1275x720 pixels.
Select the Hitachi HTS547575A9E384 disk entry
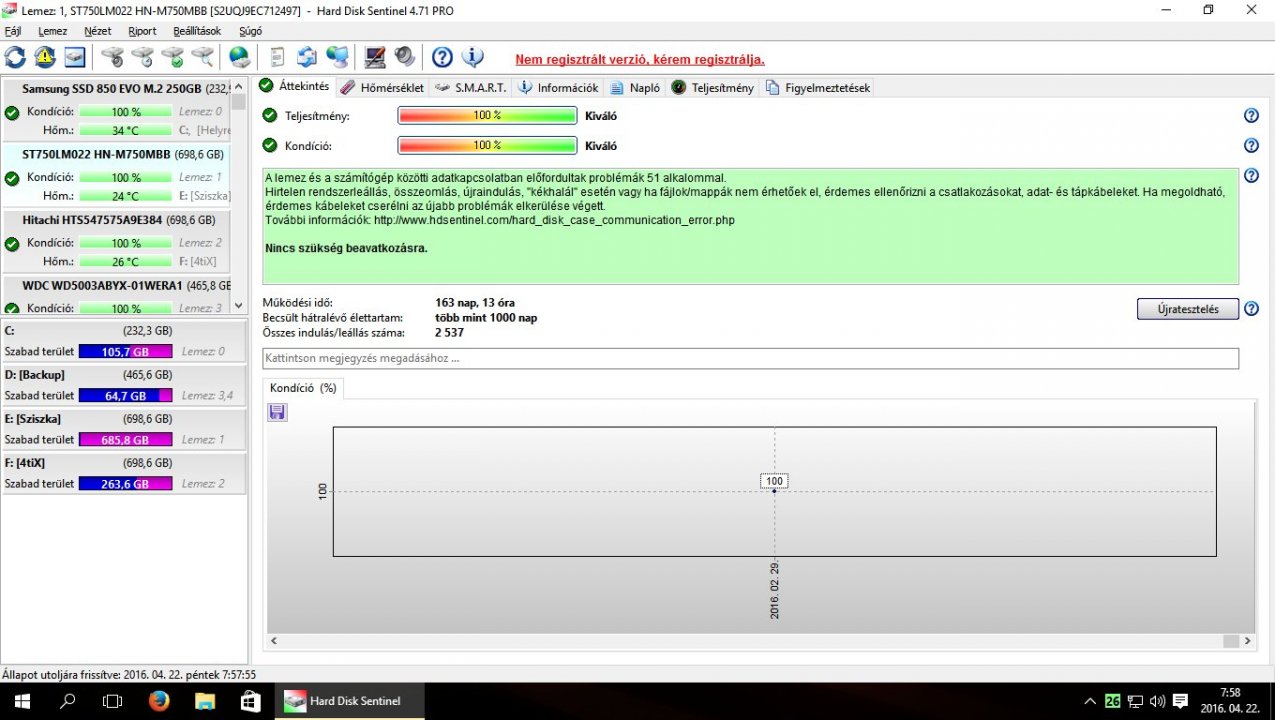click(116, 242)
